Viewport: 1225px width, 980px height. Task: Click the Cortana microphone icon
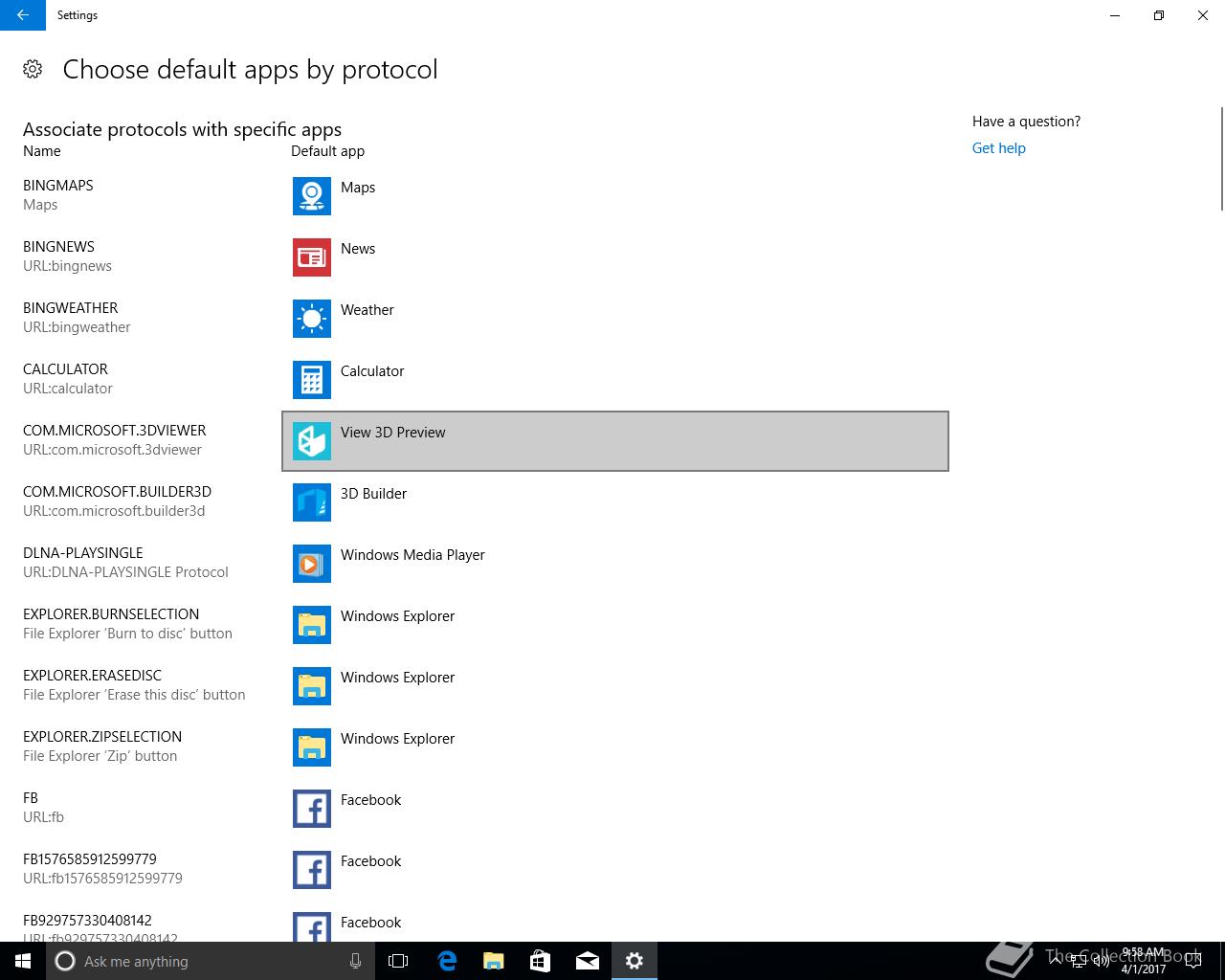click(x=355, y=961)
